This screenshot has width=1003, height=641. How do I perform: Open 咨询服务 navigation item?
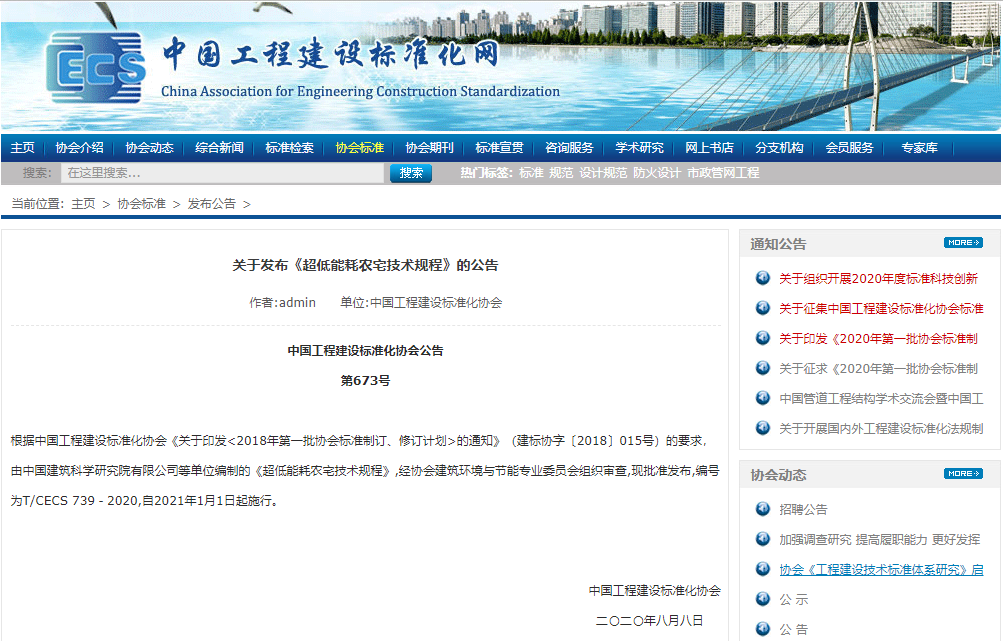[569, 148]
